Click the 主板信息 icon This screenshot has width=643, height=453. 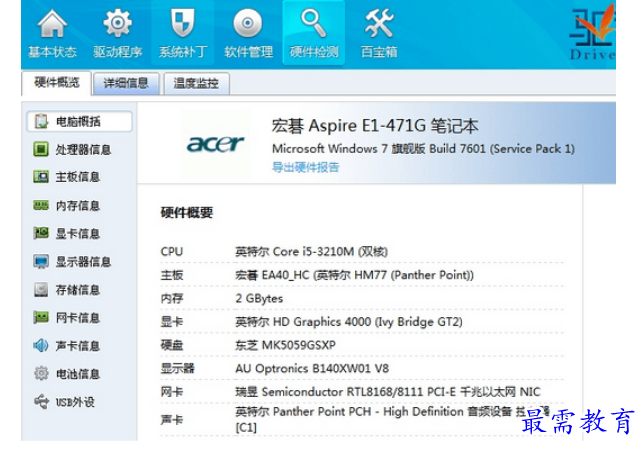tap(41, 177)
